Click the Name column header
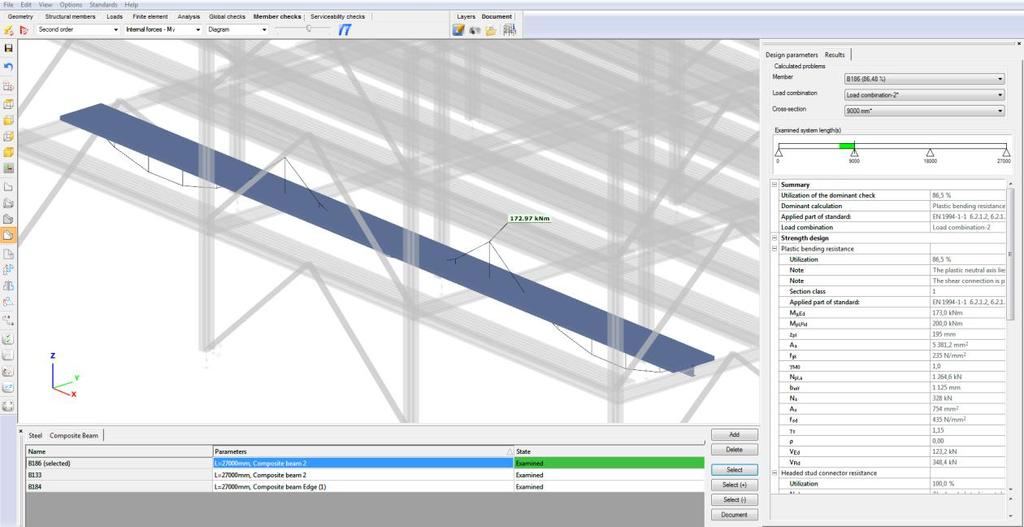 [x=120, y=451]
